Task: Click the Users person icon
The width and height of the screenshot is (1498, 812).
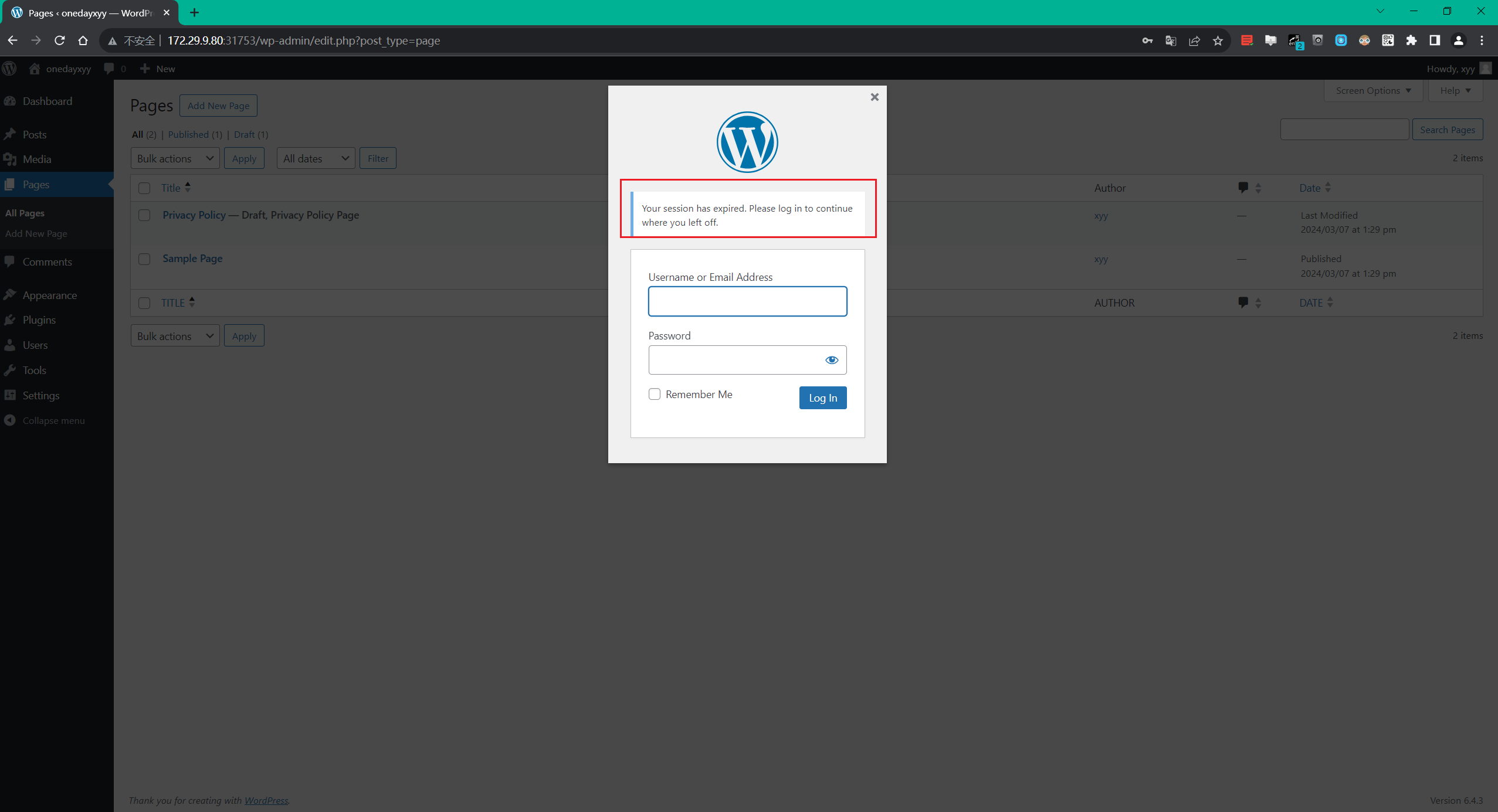Action: click(x=10, y=345)
